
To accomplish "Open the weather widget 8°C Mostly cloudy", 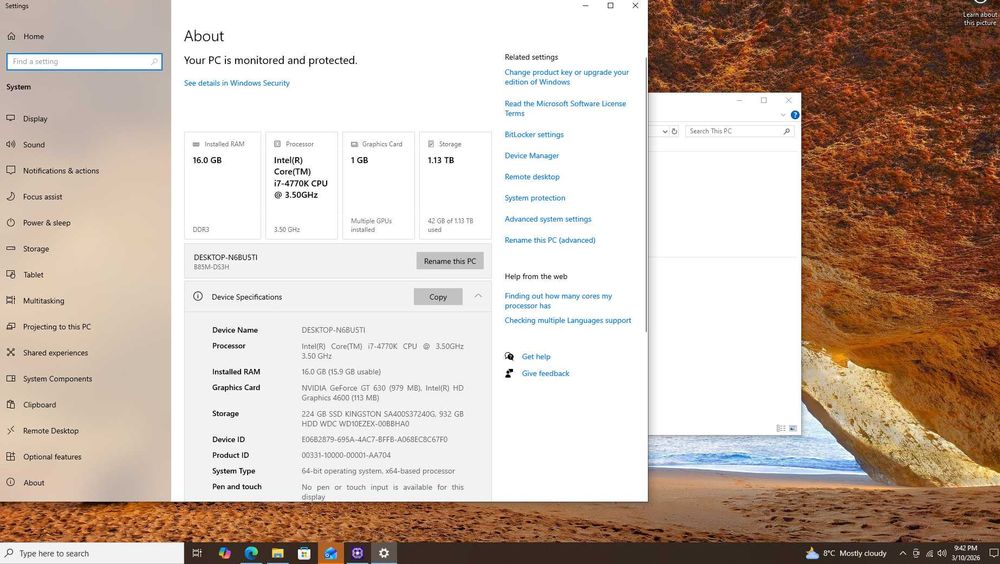I will click(846, 553).
